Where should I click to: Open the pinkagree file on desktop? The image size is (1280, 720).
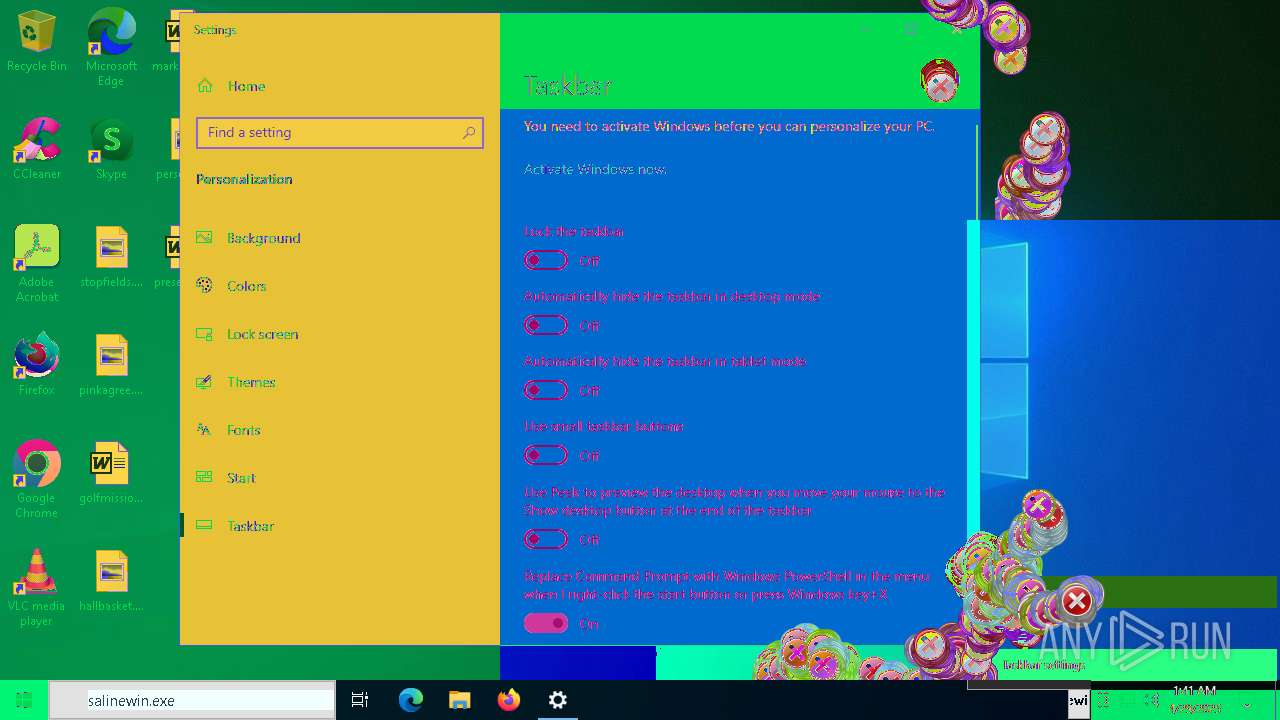click(111, 365)
